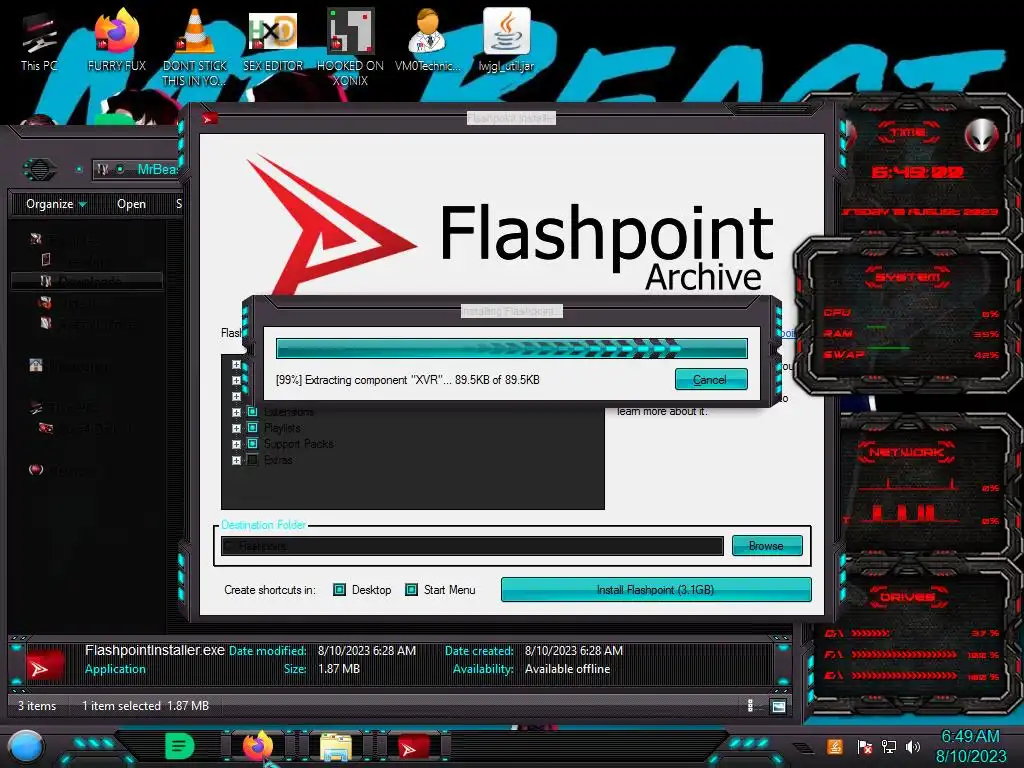Enable the Extras component checkbox

(252, 460)
